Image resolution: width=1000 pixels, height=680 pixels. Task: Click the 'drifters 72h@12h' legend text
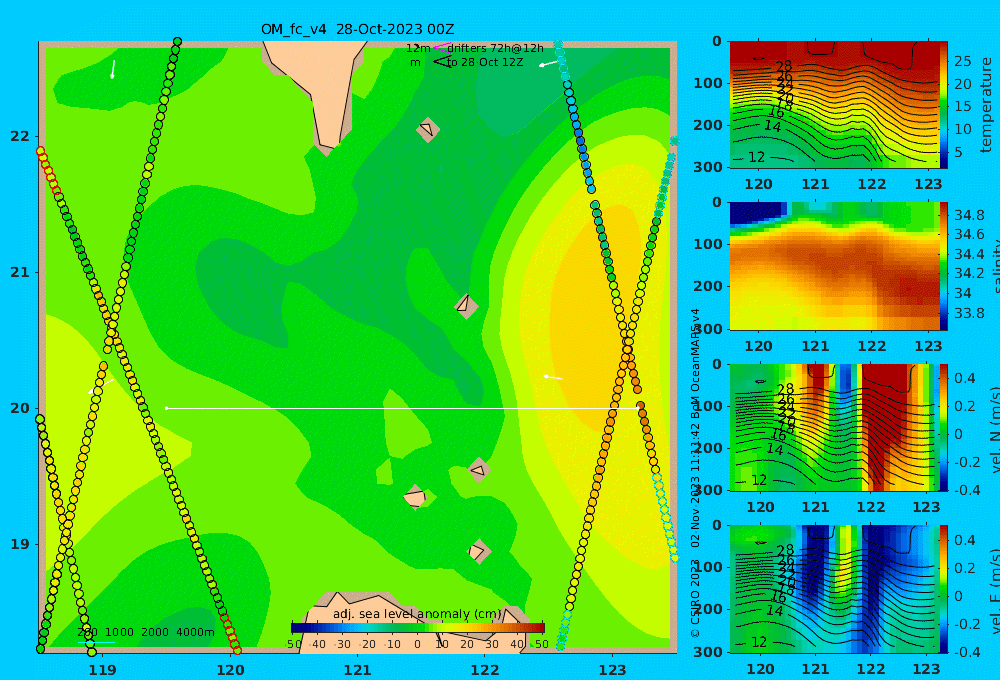(496, 48)
